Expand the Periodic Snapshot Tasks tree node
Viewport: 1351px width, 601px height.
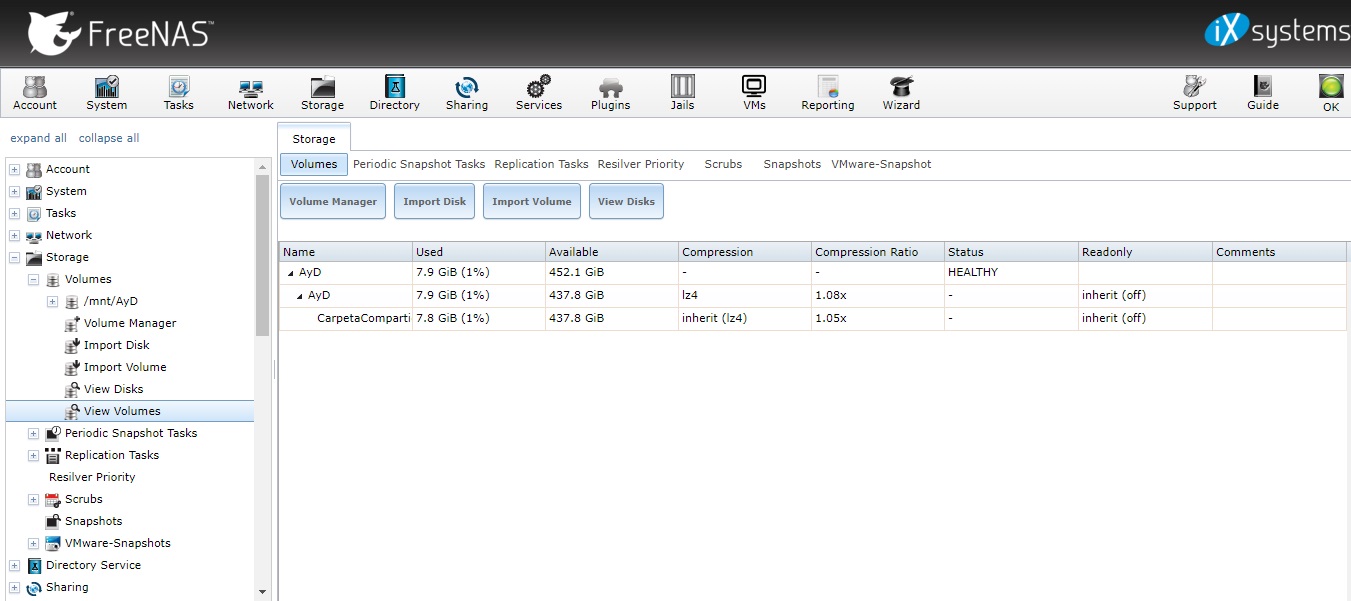(x=33, y=433)
